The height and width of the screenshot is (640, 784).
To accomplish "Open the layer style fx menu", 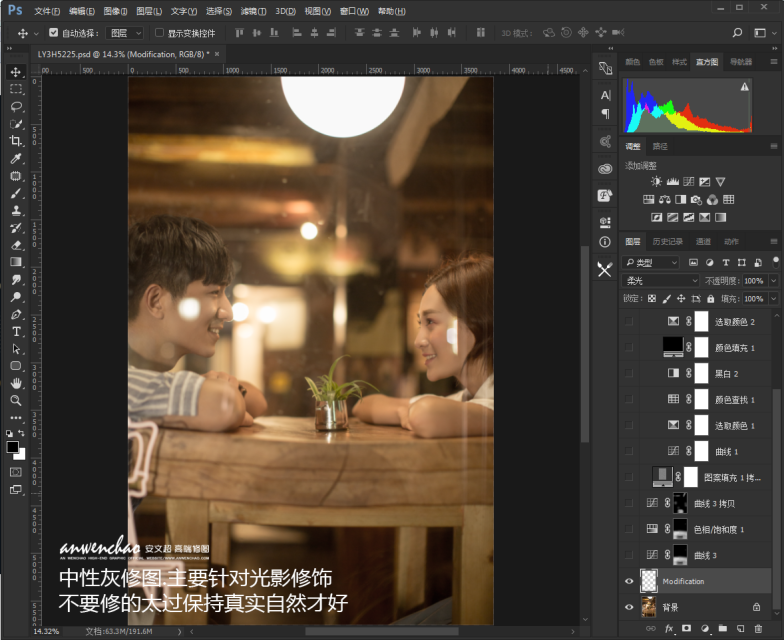I will click(x=669, y=628).
